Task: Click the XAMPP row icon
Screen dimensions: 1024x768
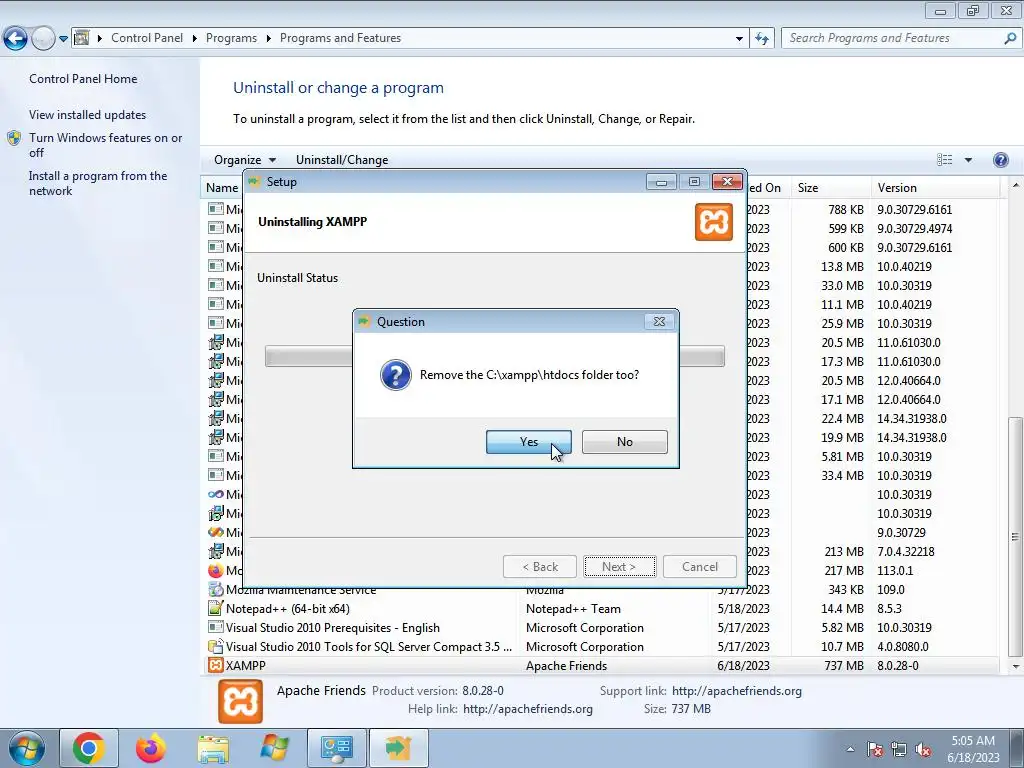Action: 216,665
